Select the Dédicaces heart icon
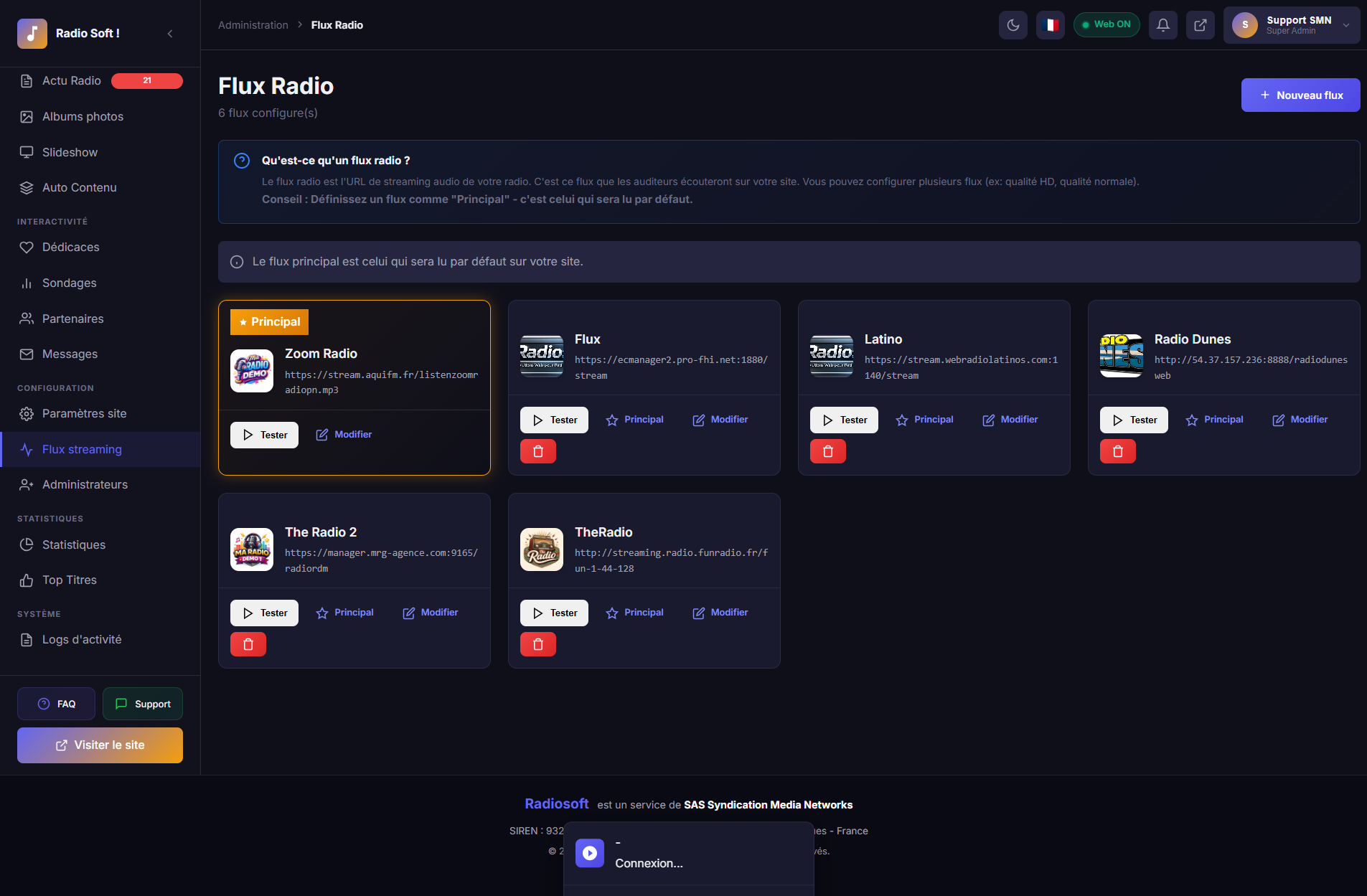 click(x=27, y=247)
